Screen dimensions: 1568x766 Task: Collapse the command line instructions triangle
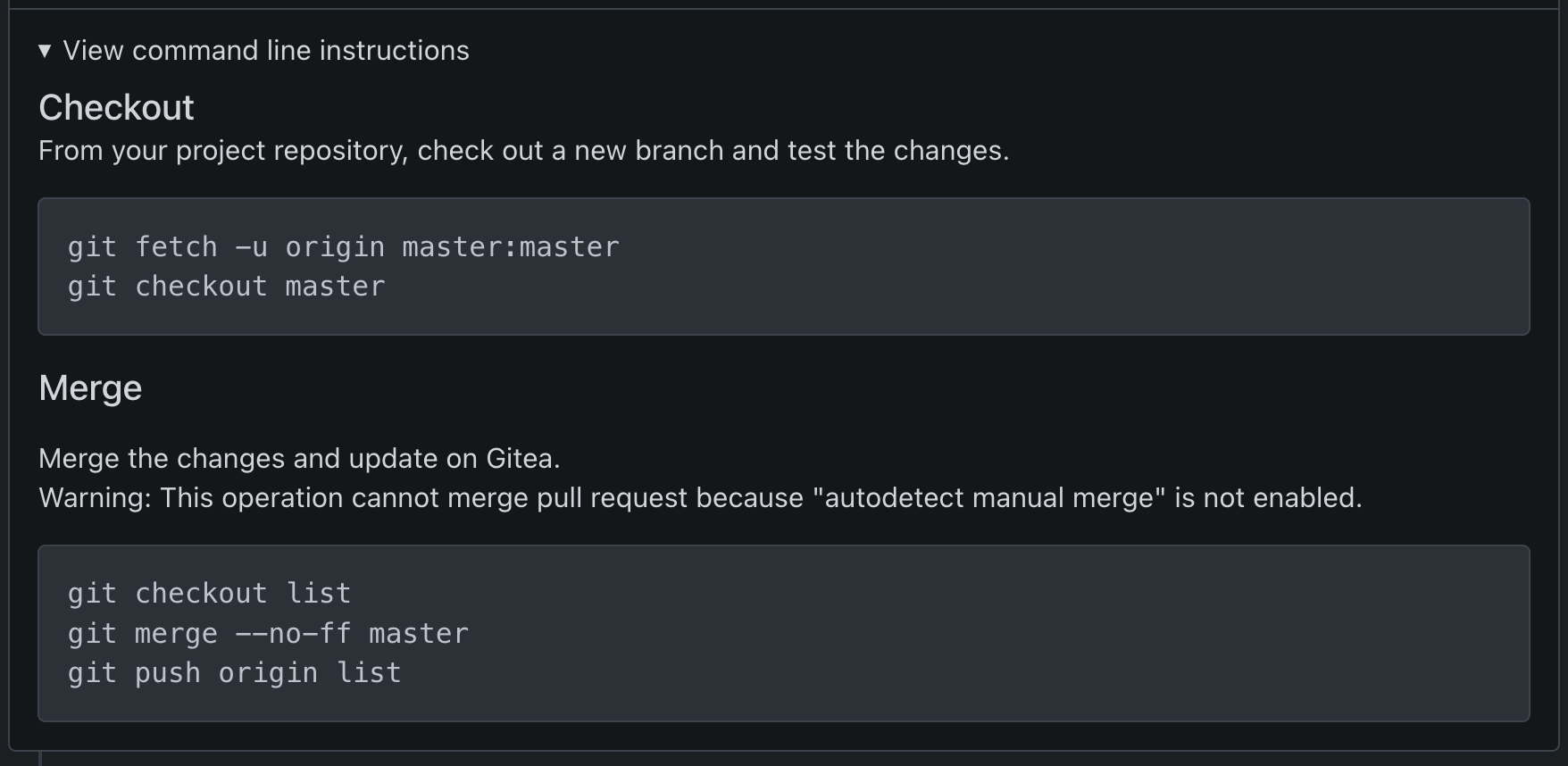[x=45, y=51]
